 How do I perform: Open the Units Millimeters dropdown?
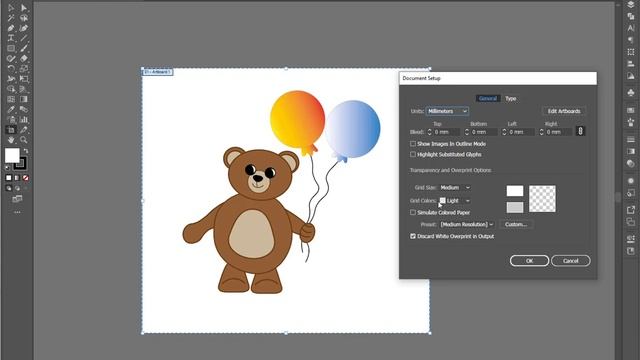point(447,111)
